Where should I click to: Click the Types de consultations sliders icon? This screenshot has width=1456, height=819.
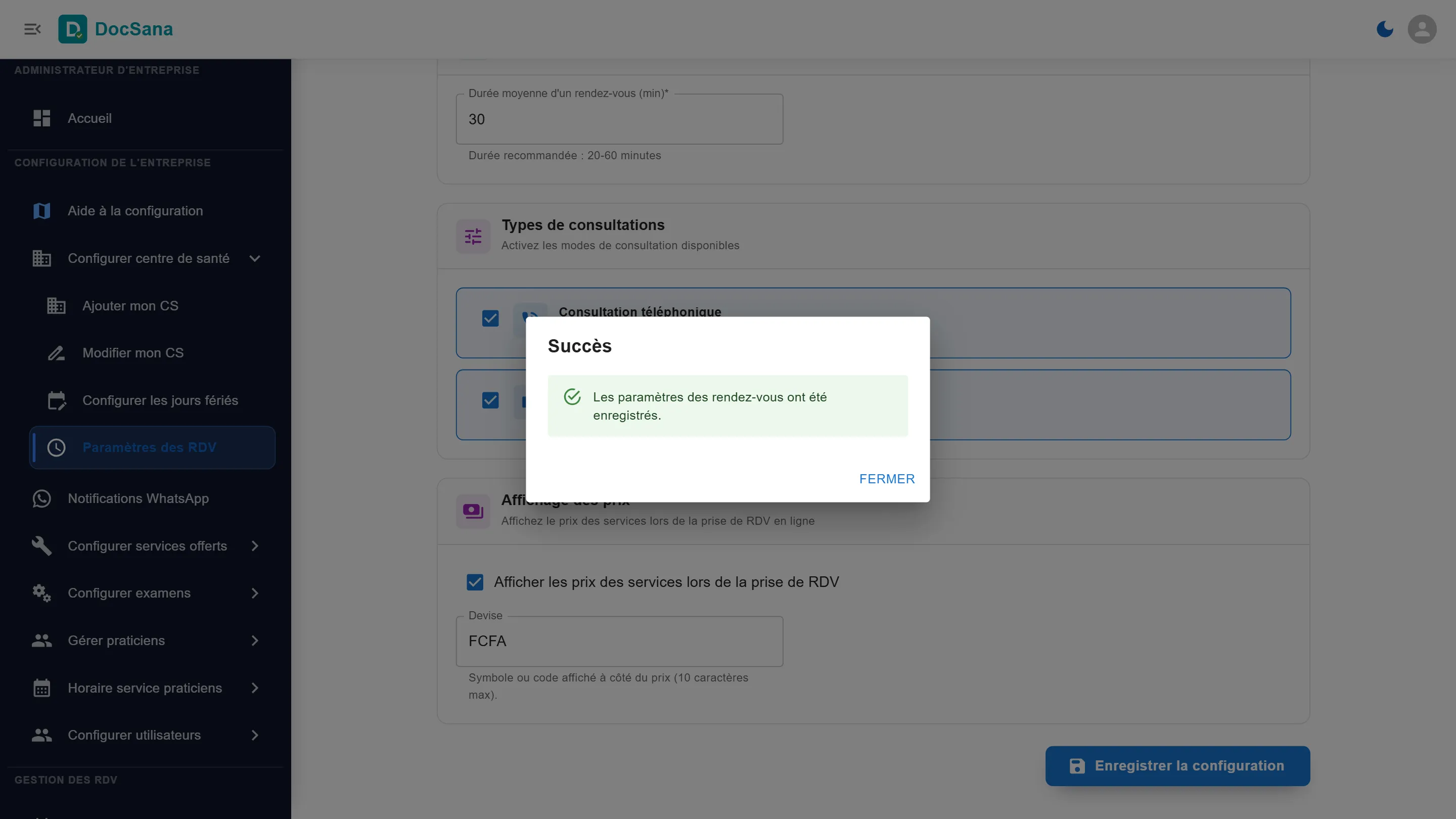pyautogui.click(x=473, y=236)
